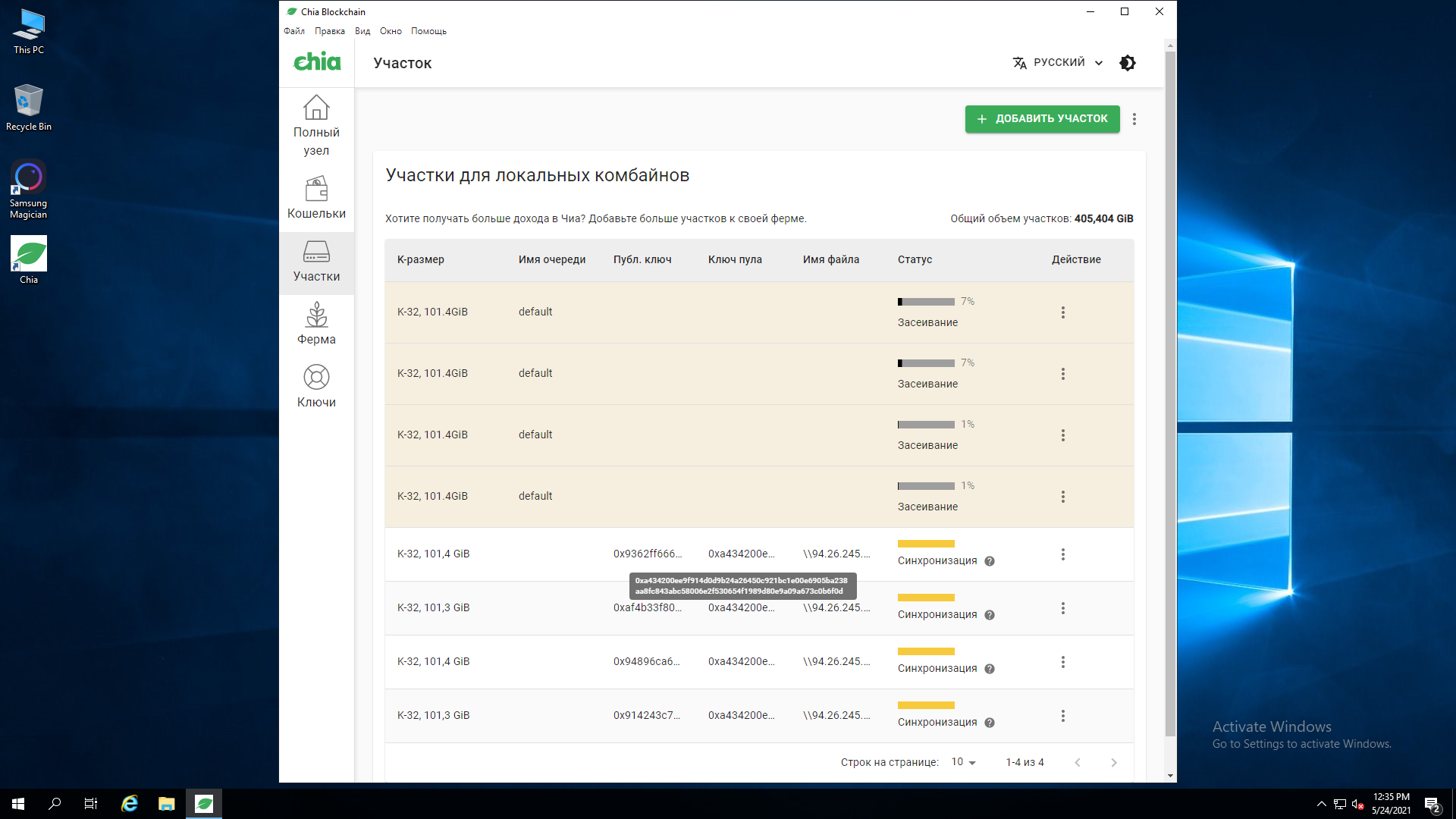Image resolution: width=1456 pixels, height=819 pixels.
Task: Click the Статус column header
Action: (915, 259)
